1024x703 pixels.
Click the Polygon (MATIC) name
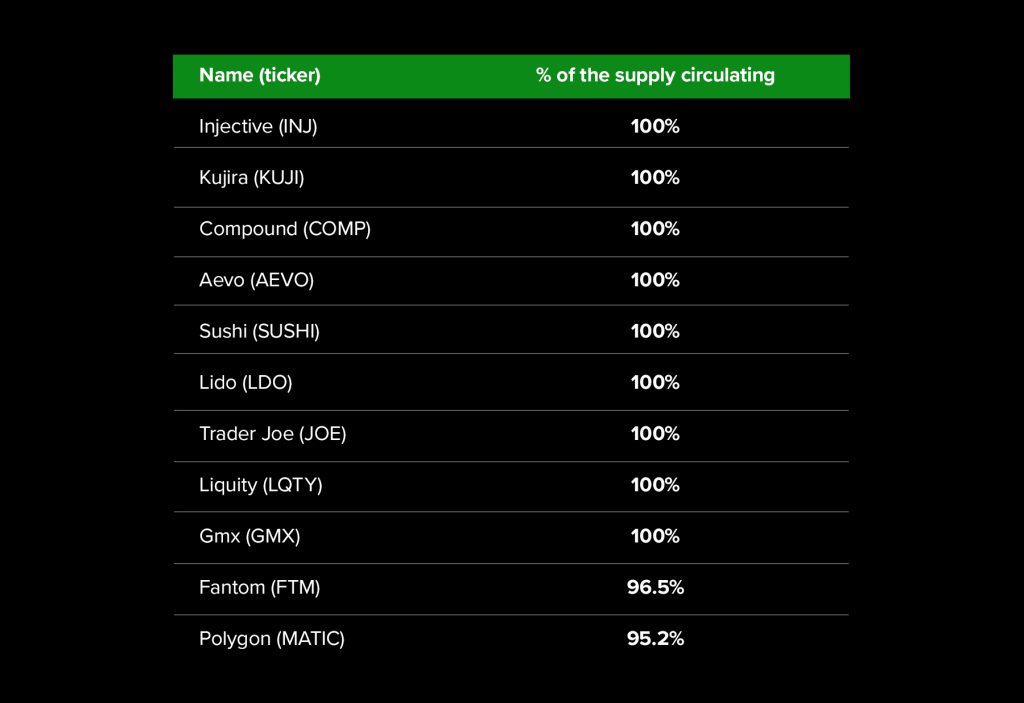(272, 638)
